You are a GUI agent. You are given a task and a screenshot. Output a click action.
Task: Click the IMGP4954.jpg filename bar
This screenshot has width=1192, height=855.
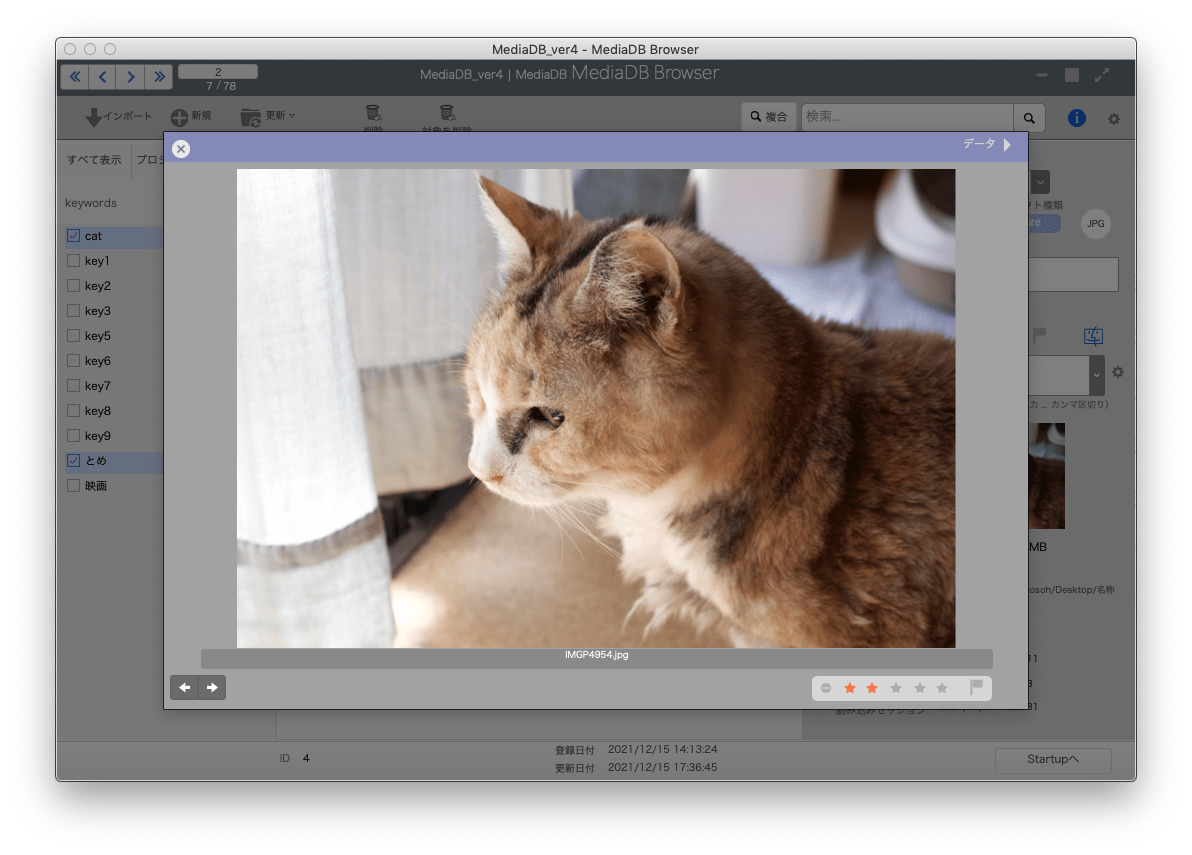coord(597,658)
